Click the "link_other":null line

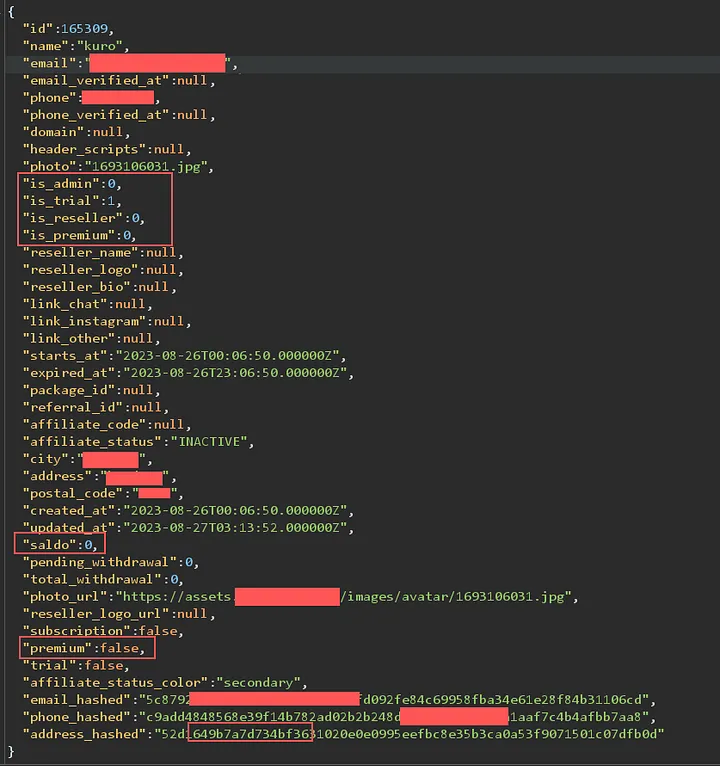(x=91, y=339)
